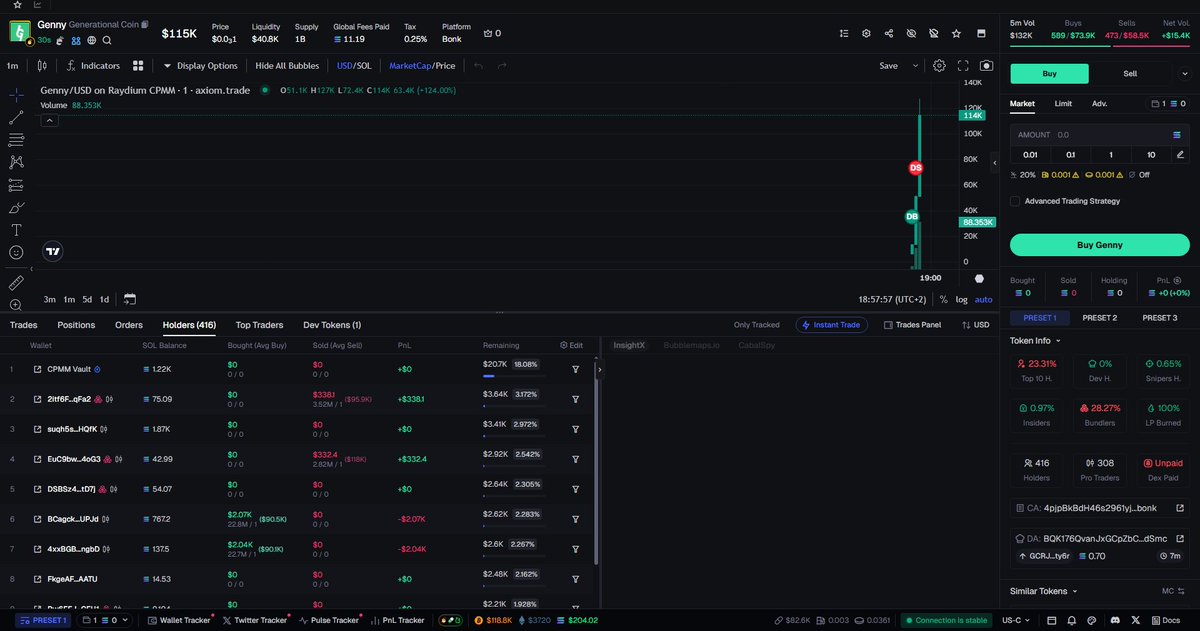This screenshot has width=1200, height=631.
Task: Open the Wallet Tracker in the bottom bar
Action: coord(179,620)
